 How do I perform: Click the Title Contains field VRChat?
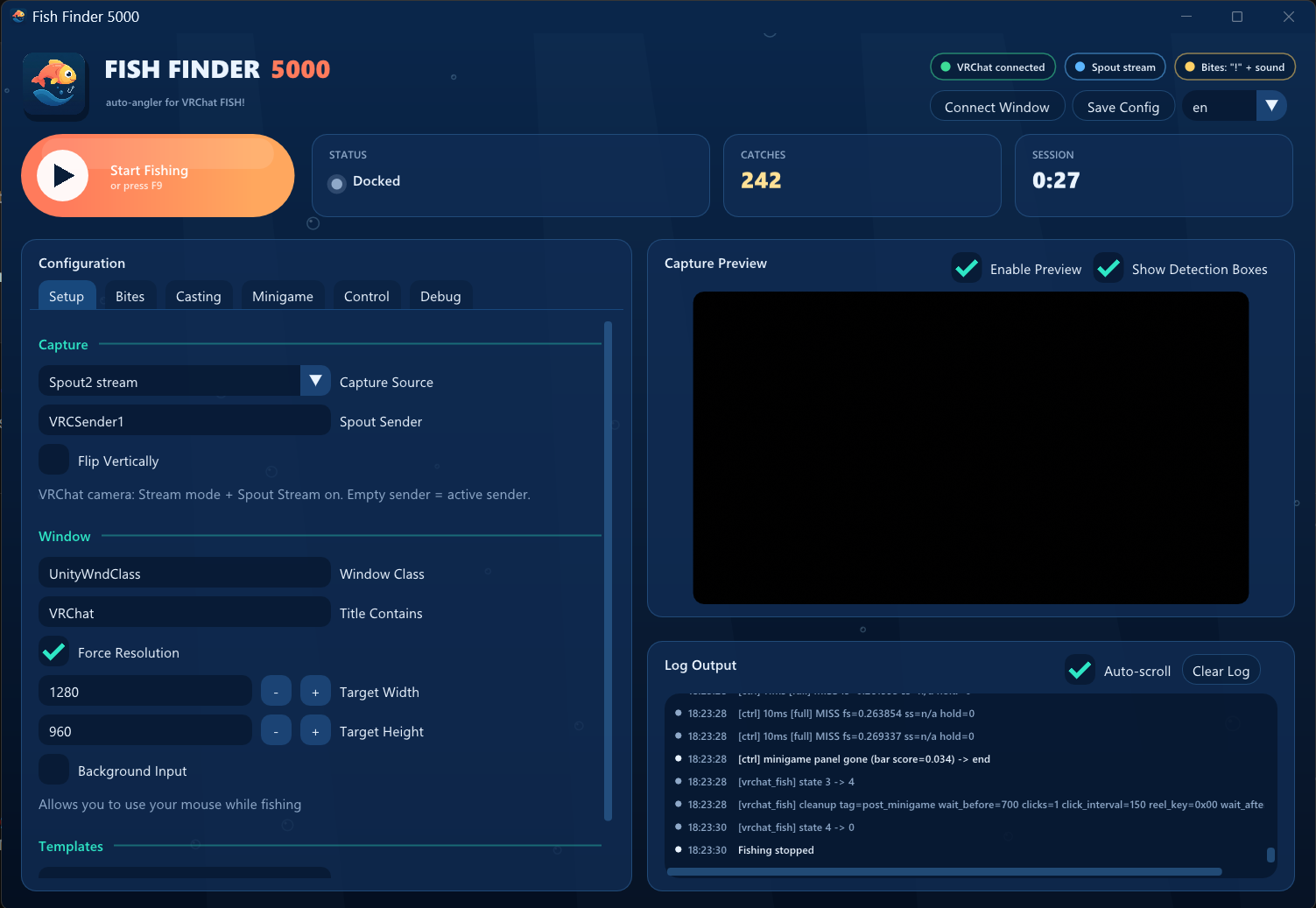pos(185,612)
